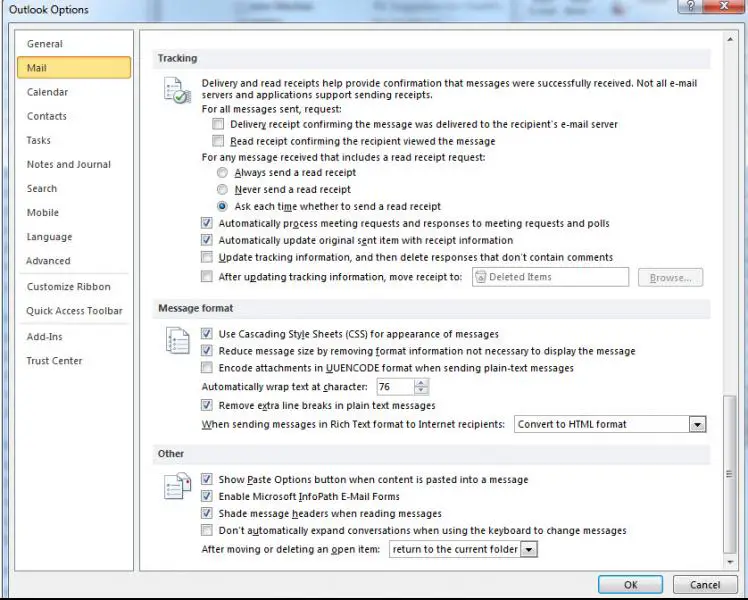Uncheck Shade message headers when reading
Image resolution: width=748 pixels, height=600 pixels.
point(207,514)
